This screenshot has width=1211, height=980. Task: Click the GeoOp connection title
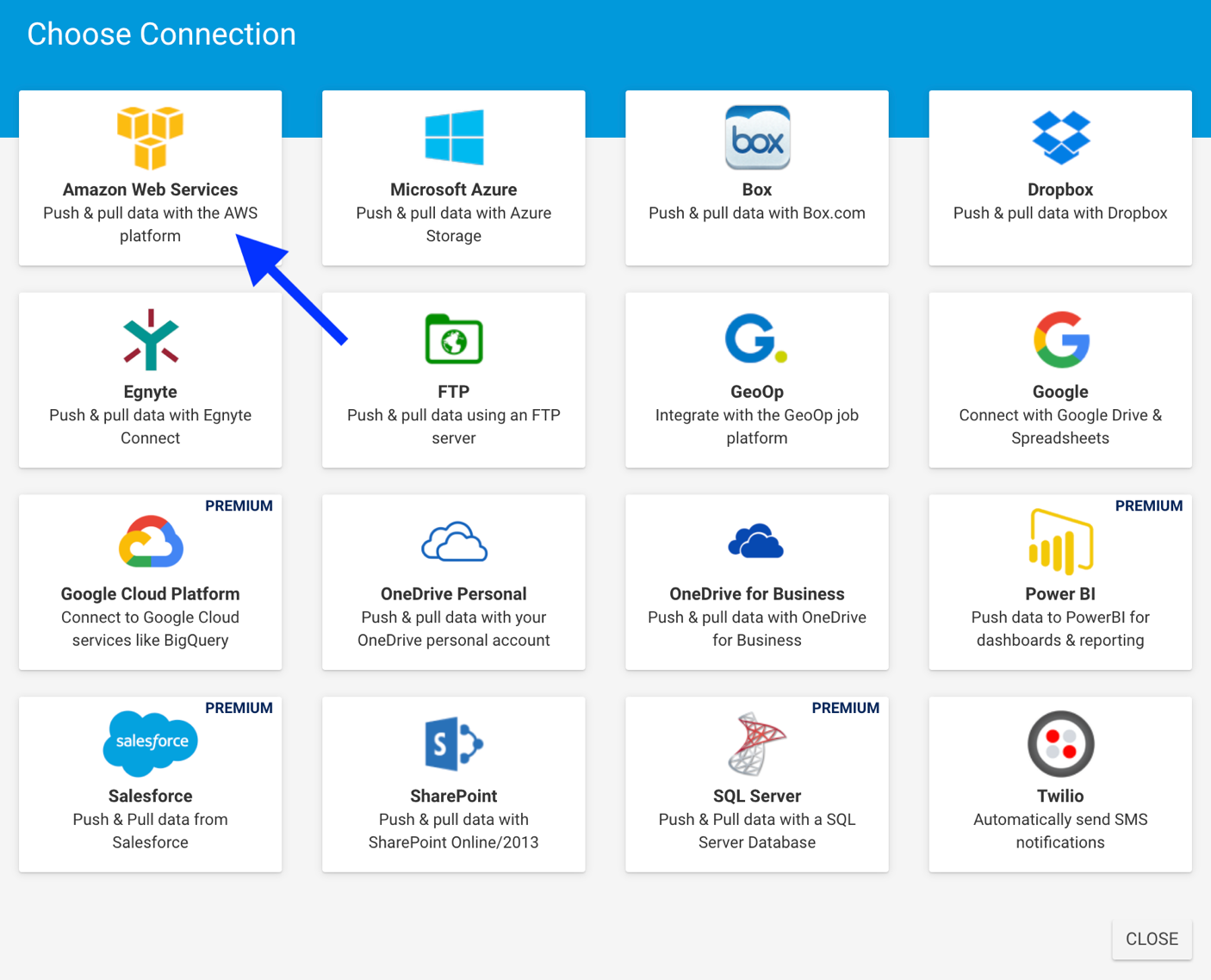click(757, 392)
